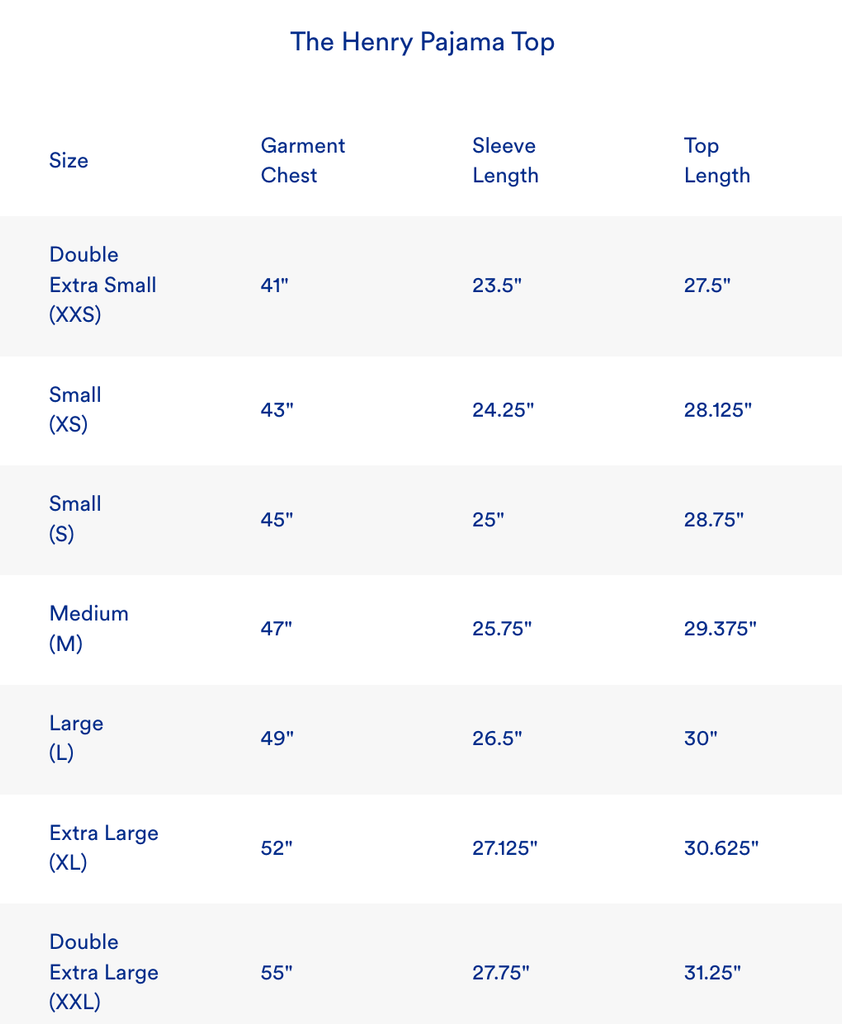Select the Medium (M) size label
The width and height of the screenshot is (842, 1024).
89,628
